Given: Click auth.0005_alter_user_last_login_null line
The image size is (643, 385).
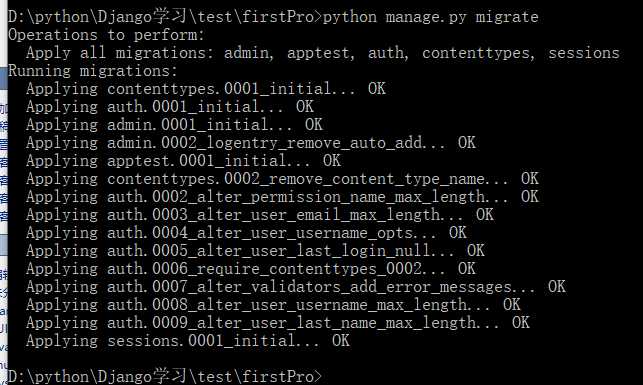Looking at the screenshot, I should 255,251.
